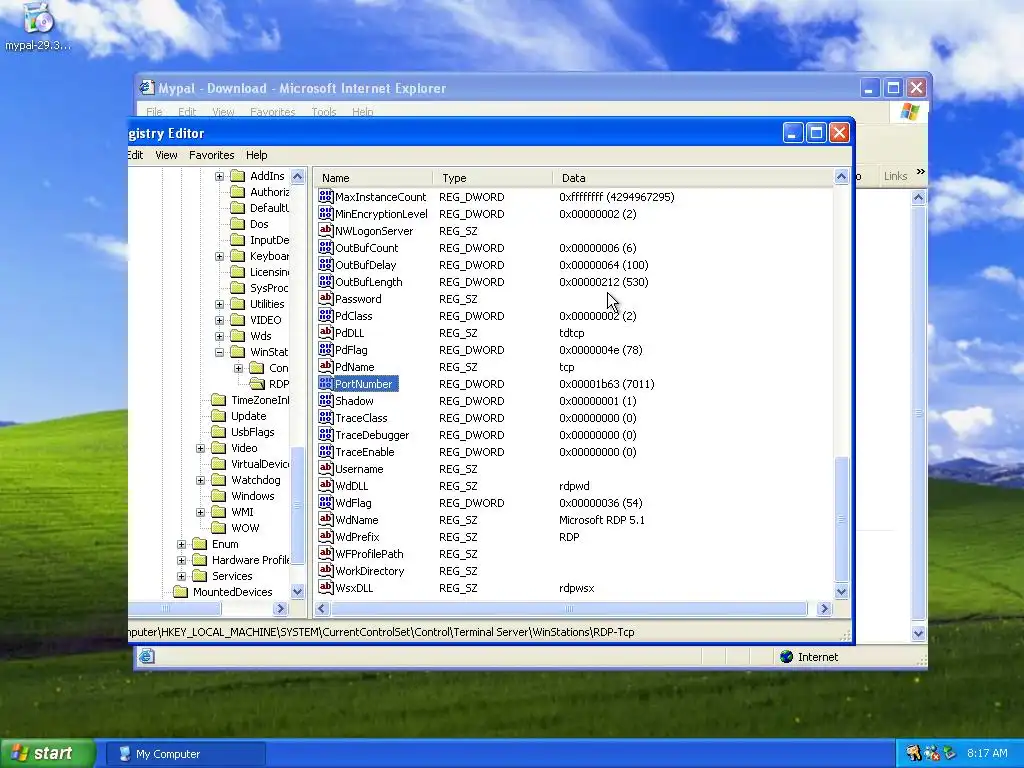Select the WsxDLL string value icon
1024x768 pixels.
(x=325, y=586)
